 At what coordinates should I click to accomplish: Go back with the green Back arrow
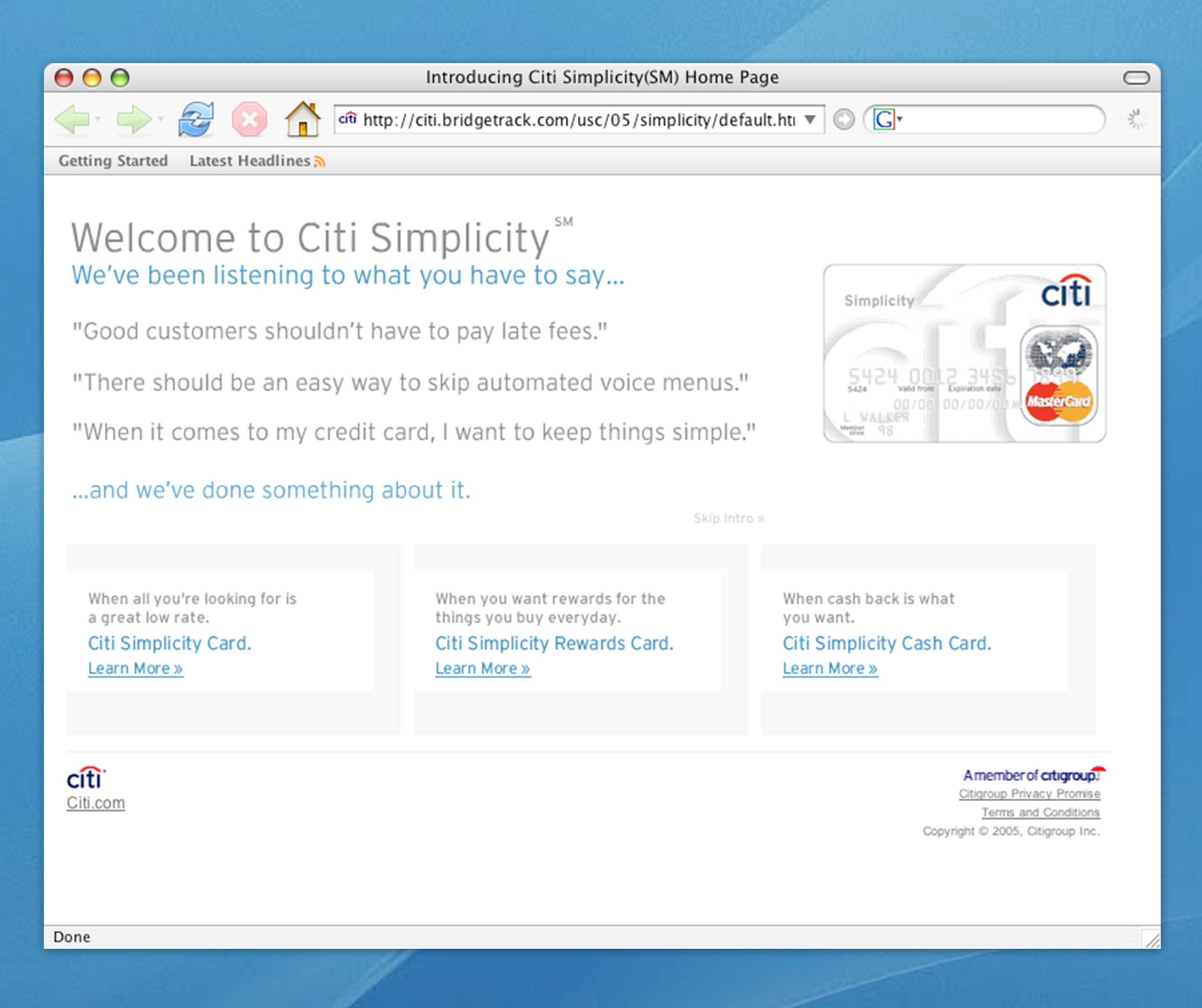(72, 120)
